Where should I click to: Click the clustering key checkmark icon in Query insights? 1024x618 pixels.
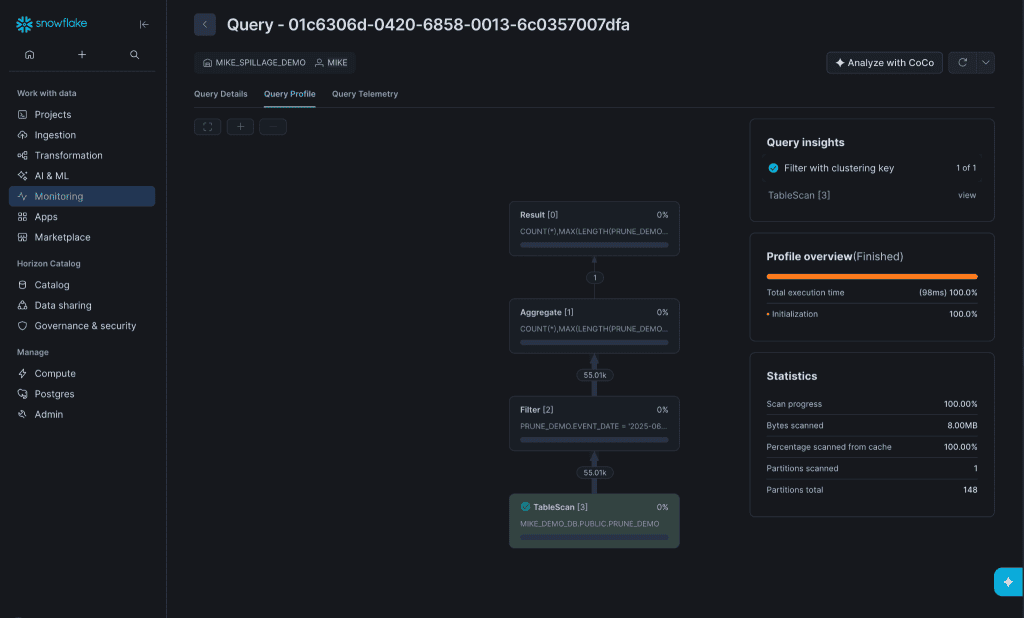(773, 168)
